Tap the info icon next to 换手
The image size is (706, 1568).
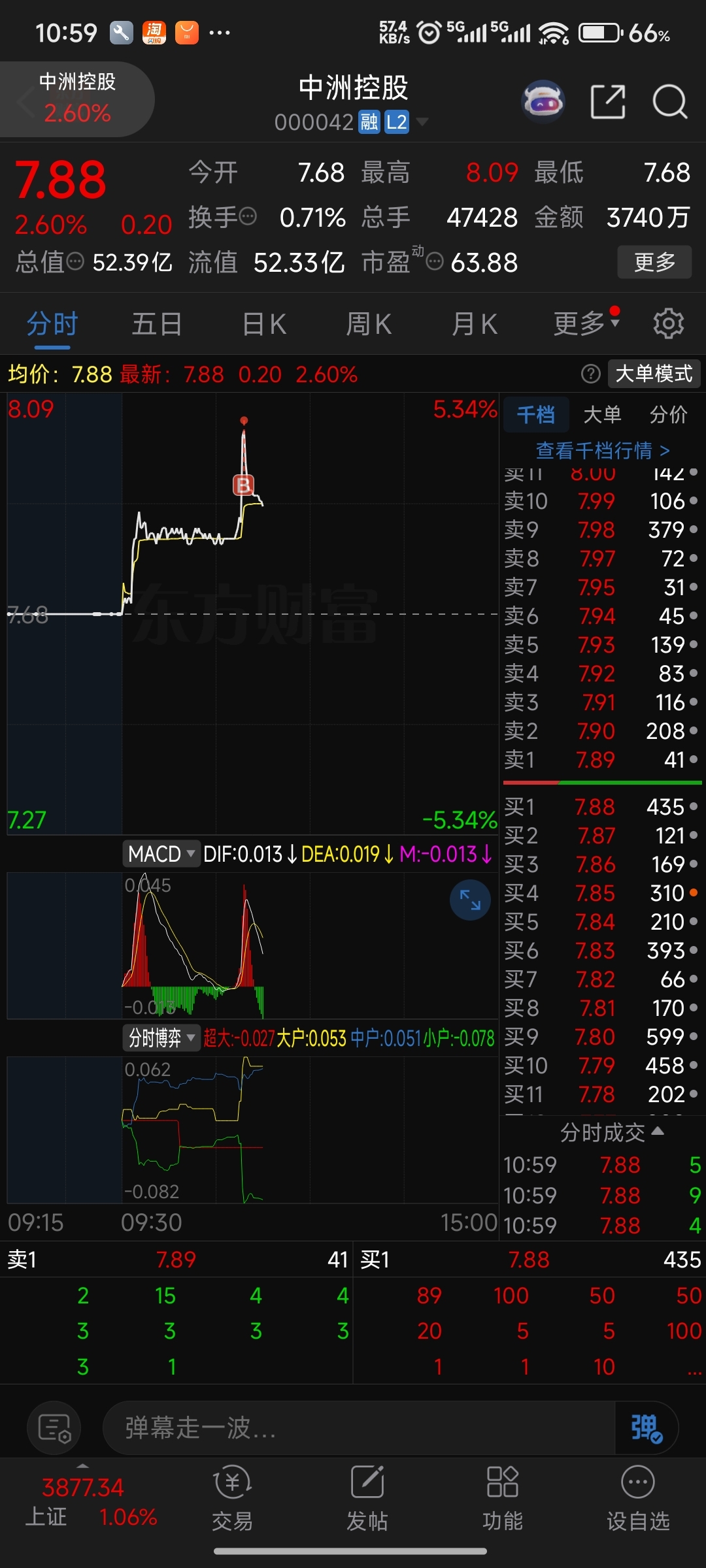coord(248,216)
